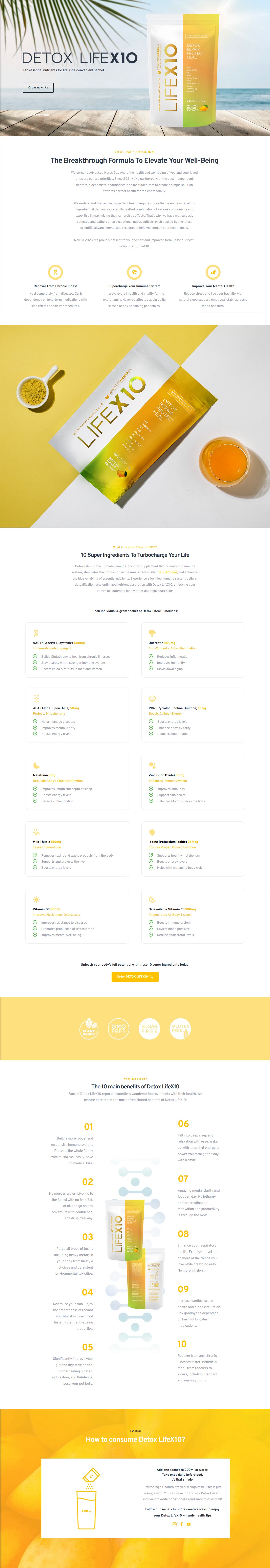Click the Quercetin ingredient icon
Viewport: 270px width, 1568px height.
[152, 633]
